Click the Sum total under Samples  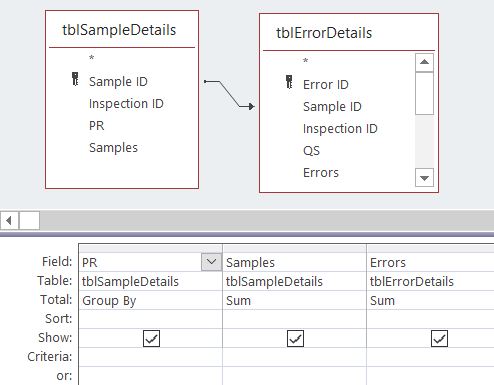point(295,300)
